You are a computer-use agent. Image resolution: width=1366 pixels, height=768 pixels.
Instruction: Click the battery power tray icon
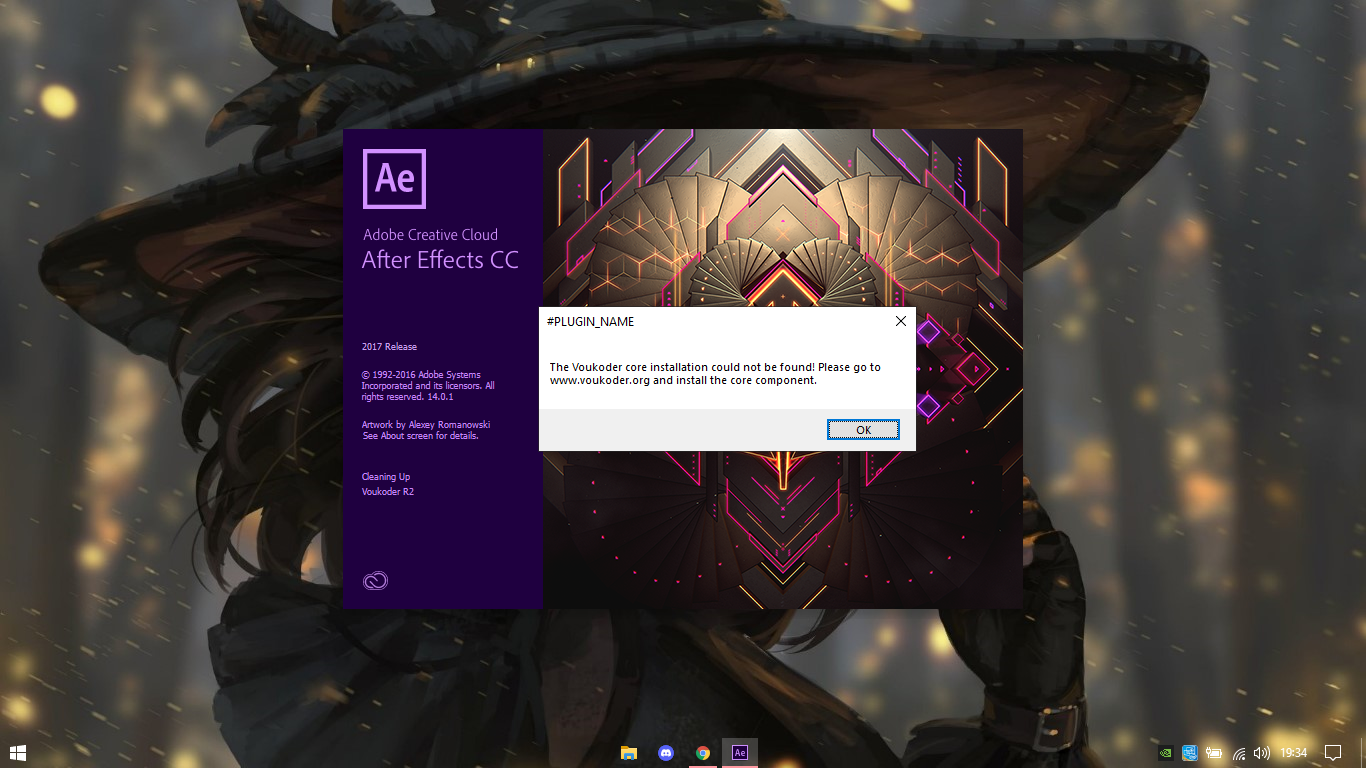1214,753
